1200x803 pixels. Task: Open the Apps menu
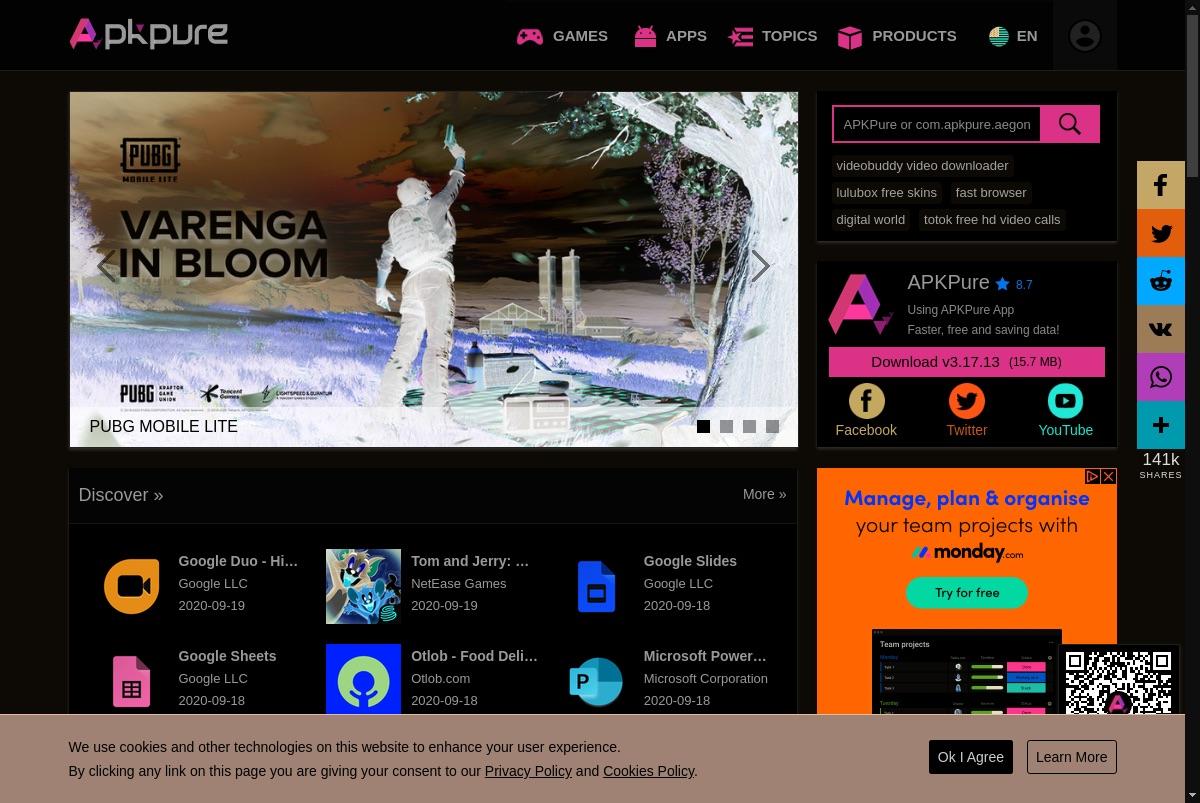[x=670, y=36]
